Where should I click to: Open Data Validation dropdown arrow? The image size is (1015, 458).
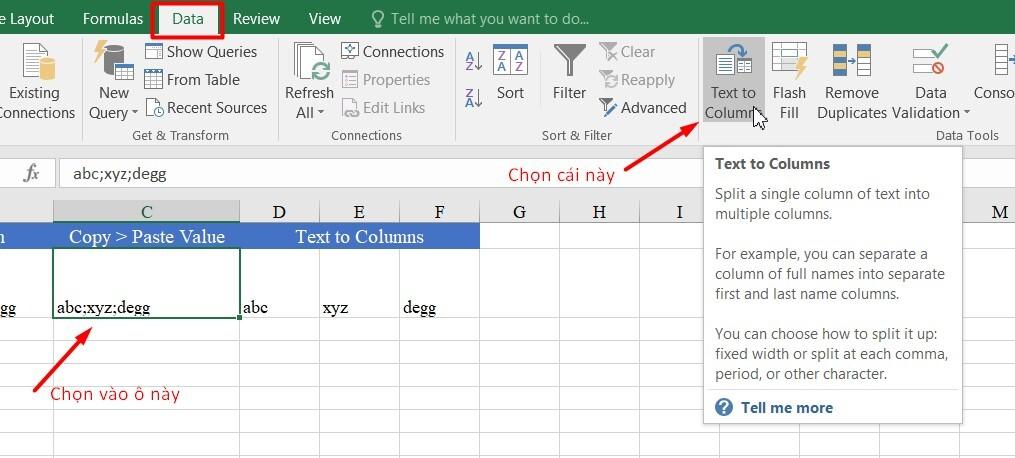(966, 114)
